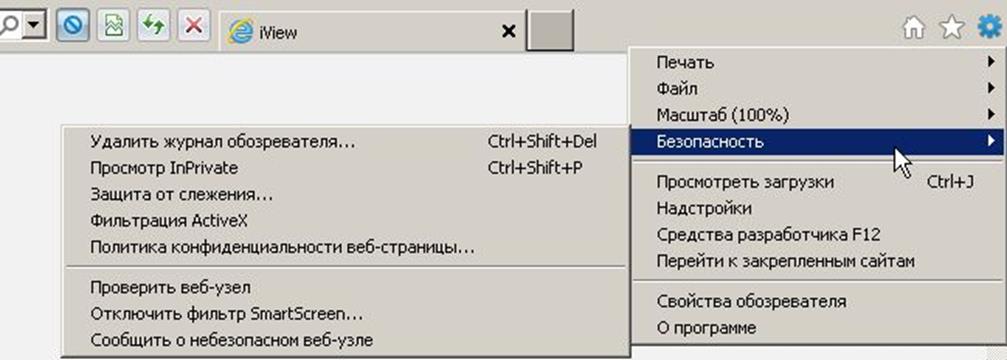Open a new blank tab
This screenshot has width=1007, height=360.
pos(550,30)
